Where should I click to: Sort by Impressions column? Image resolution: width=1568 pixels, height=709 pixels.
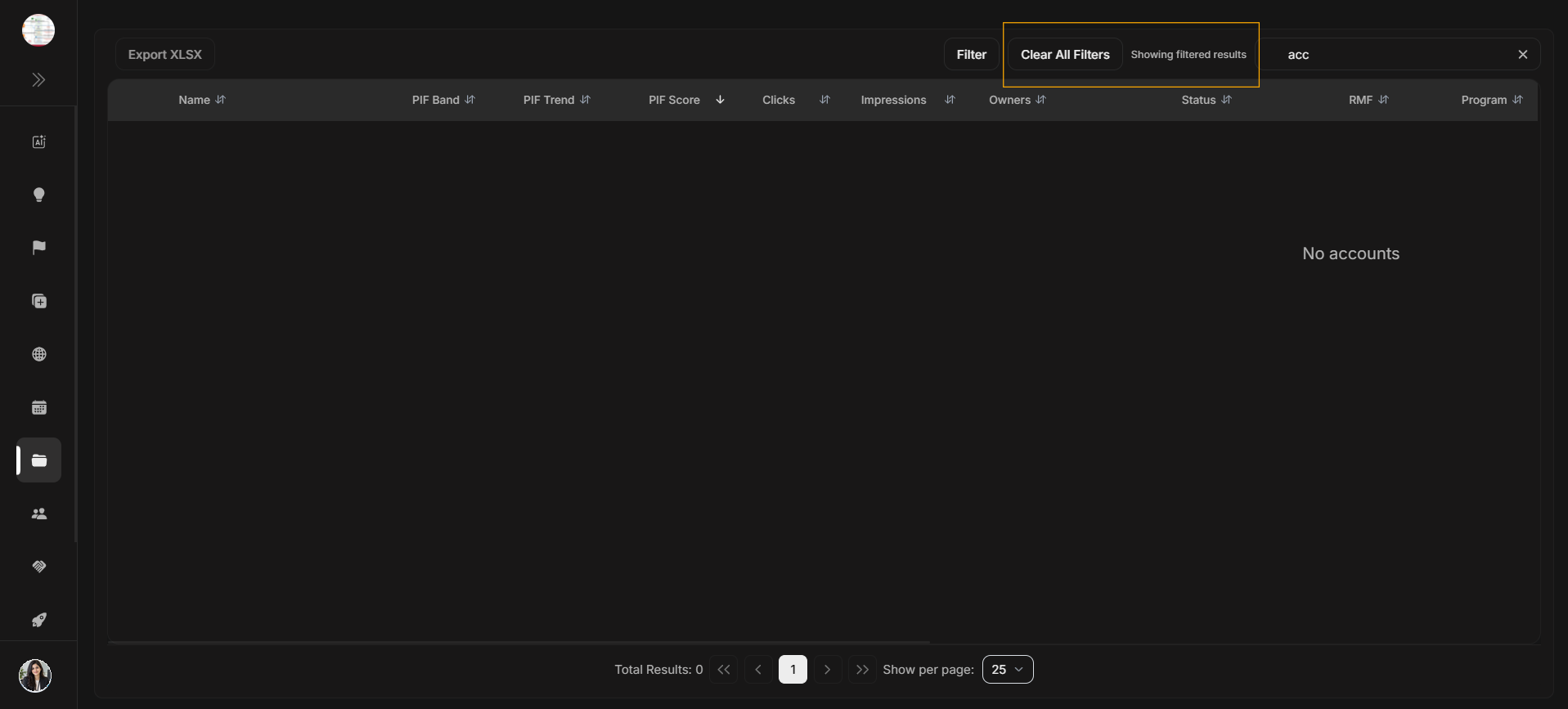(950, 100)
